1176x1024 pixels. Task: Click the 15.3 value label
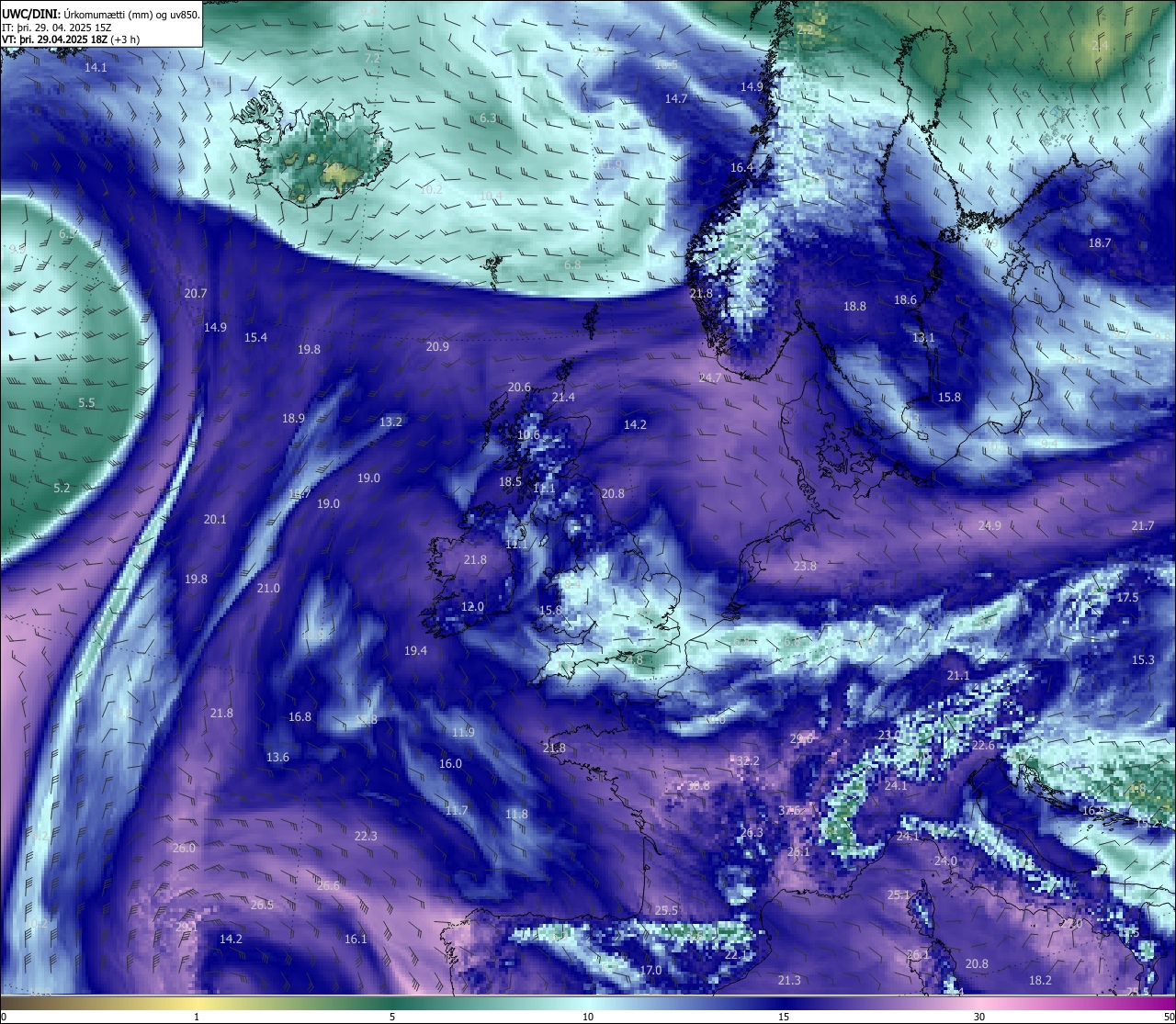[x=1142, y=660]
